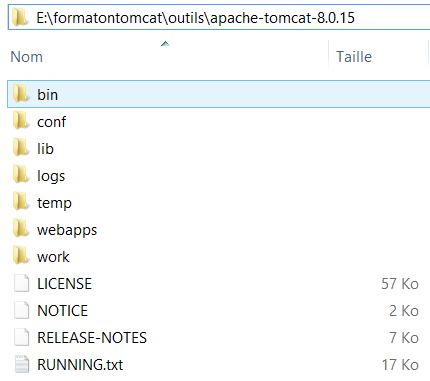This screenshot has height=381, width=430.
Task: Click the 17 Ko size of RUNNING.txt
Action: (x=400, y=365)
